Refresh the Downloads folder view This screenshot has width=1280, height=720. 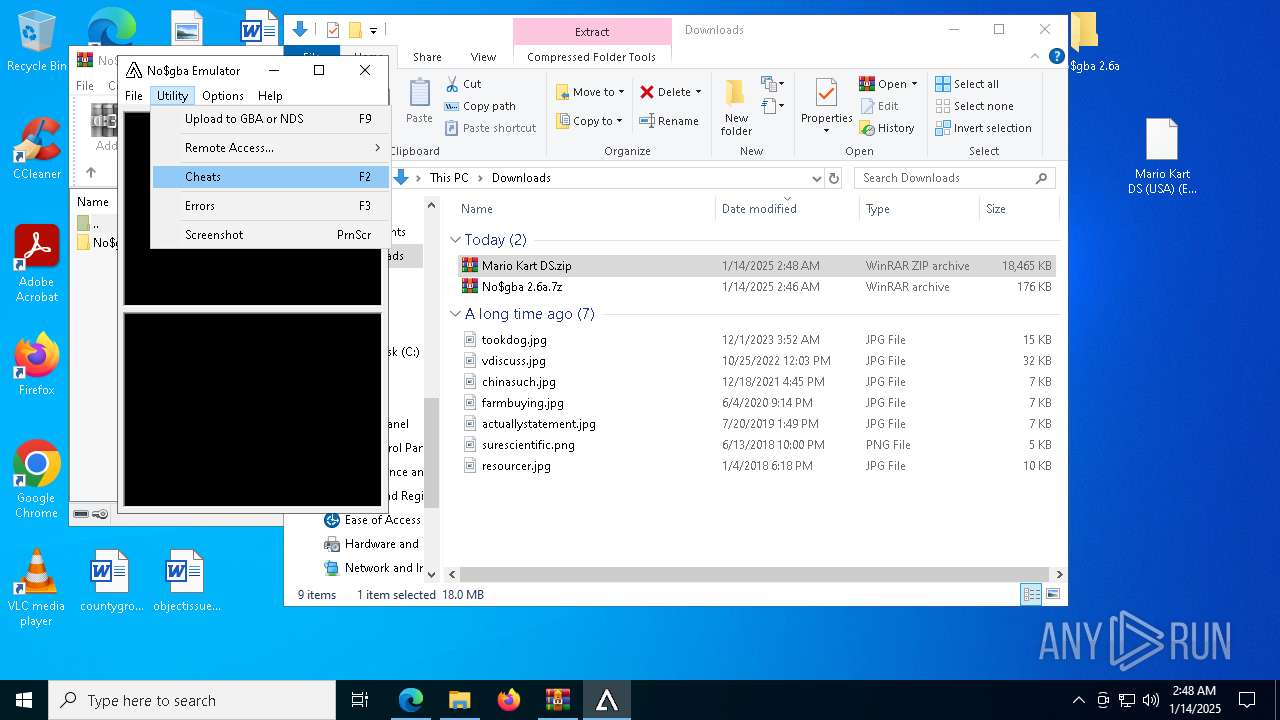click(x=834, y=178)
